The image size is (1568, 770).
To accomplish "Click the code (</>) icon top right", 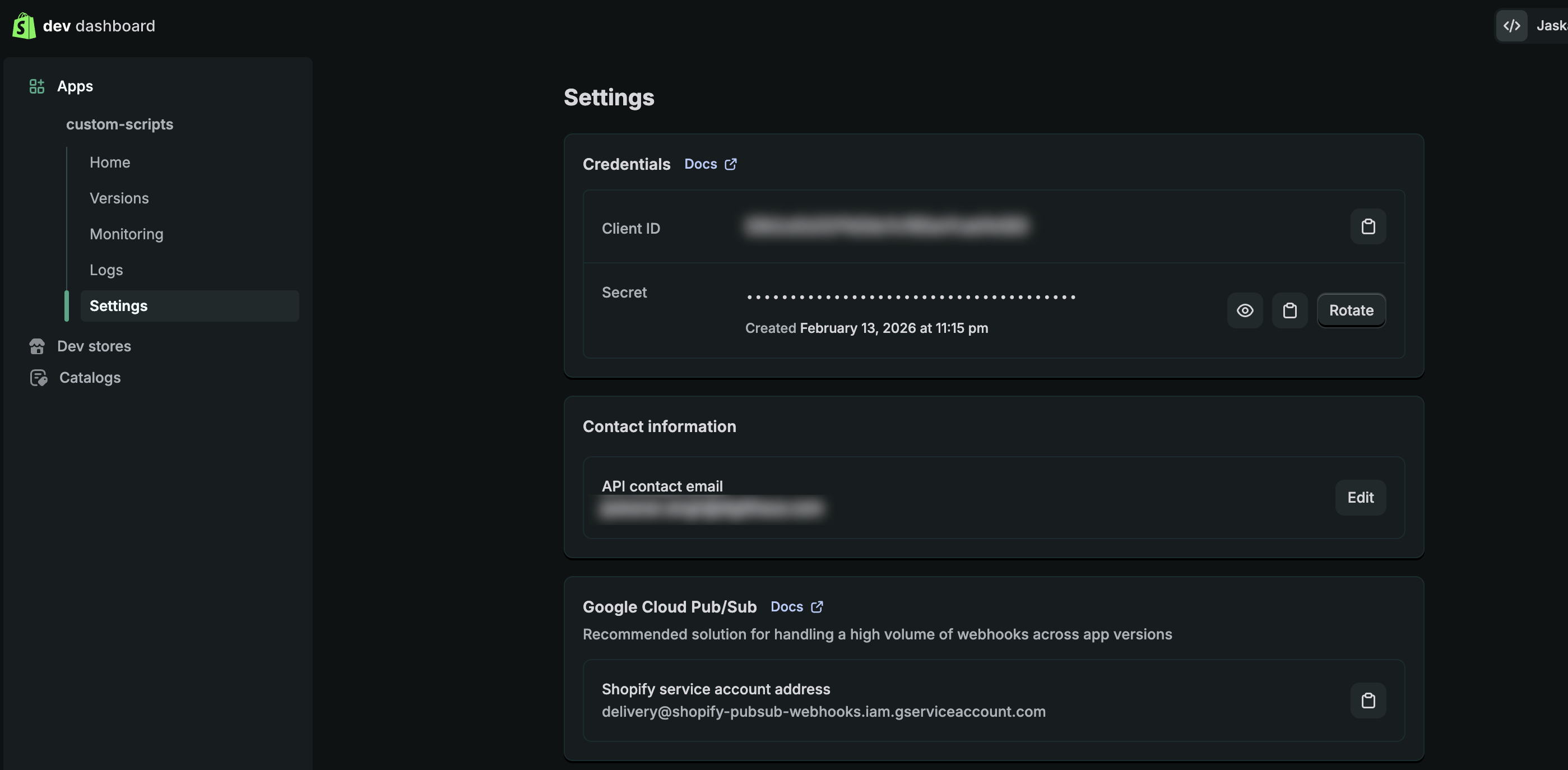I will coord(1512,26).
